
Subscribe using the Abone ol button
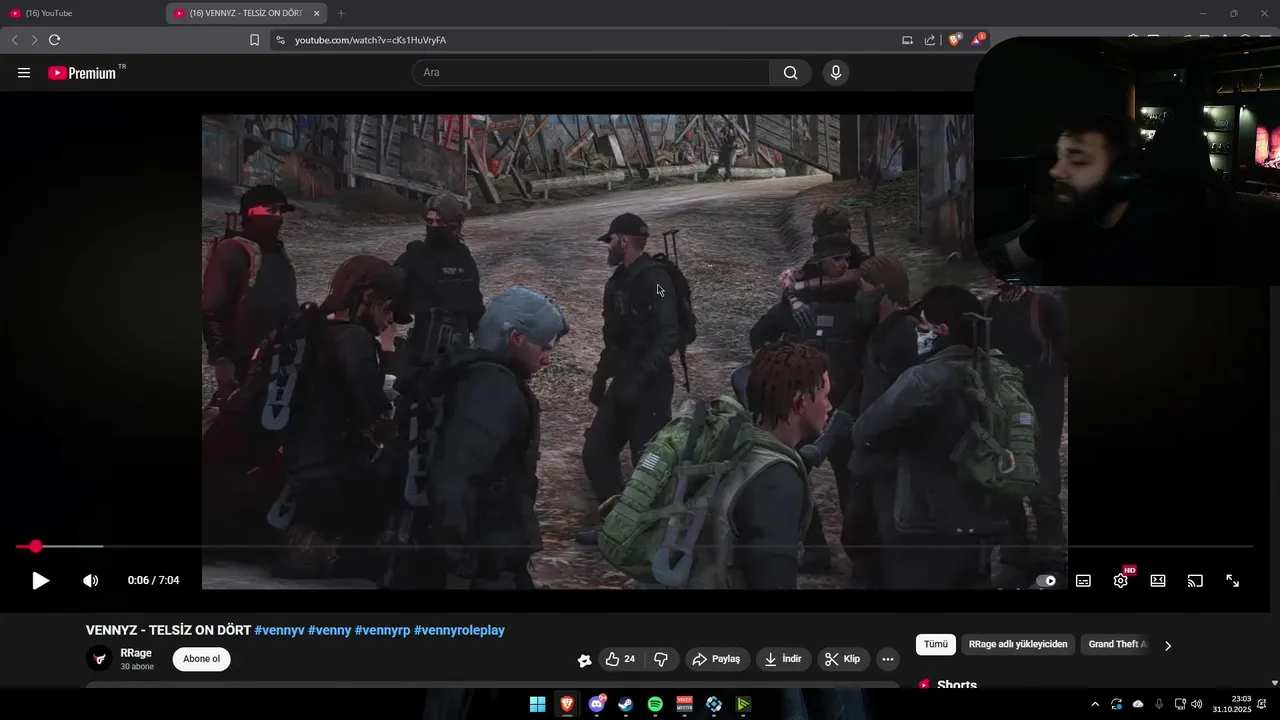pos(201,659)
